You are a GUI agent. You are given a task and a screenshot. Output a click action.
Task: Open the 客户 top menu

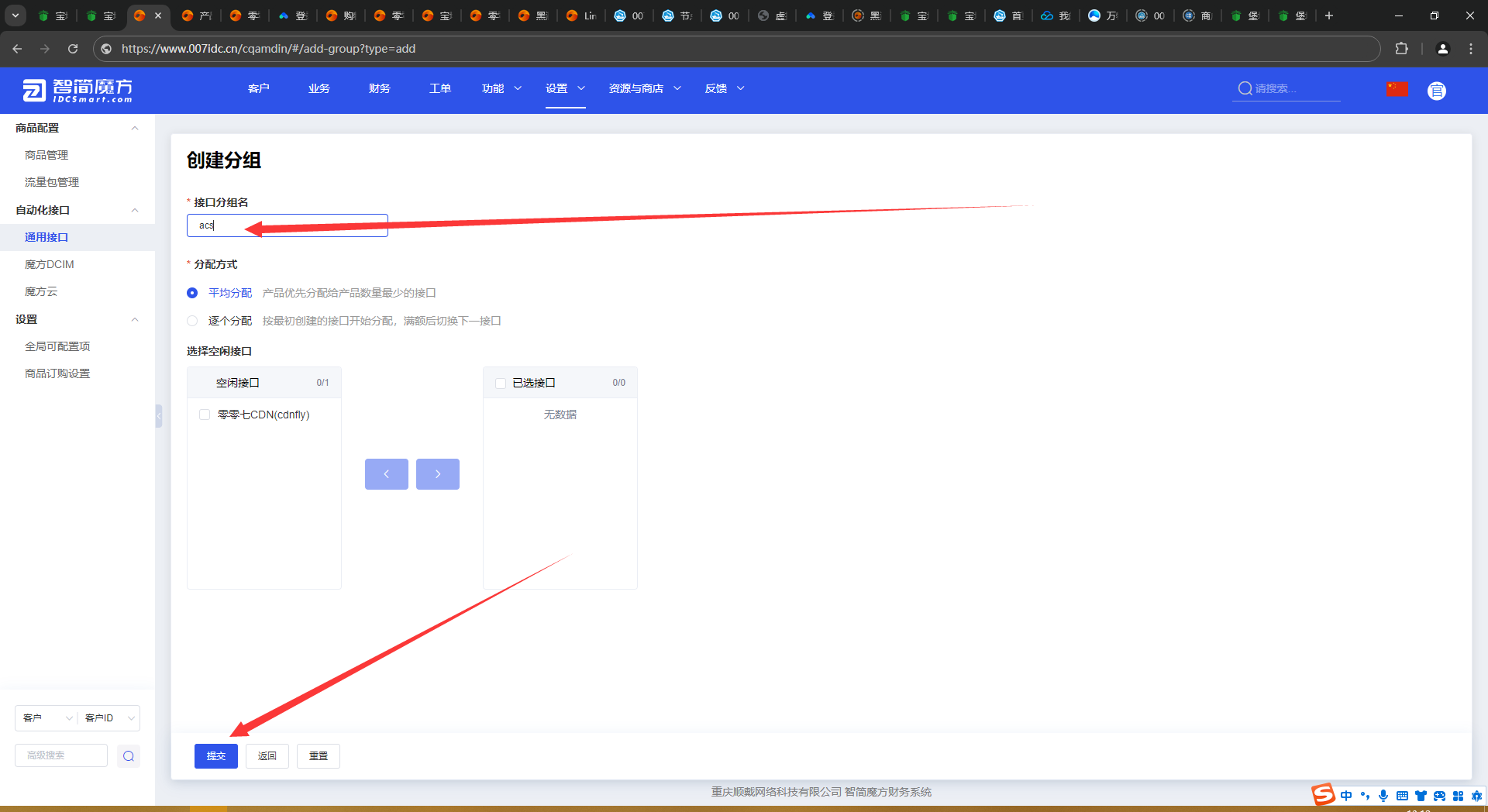pos(259,88)
